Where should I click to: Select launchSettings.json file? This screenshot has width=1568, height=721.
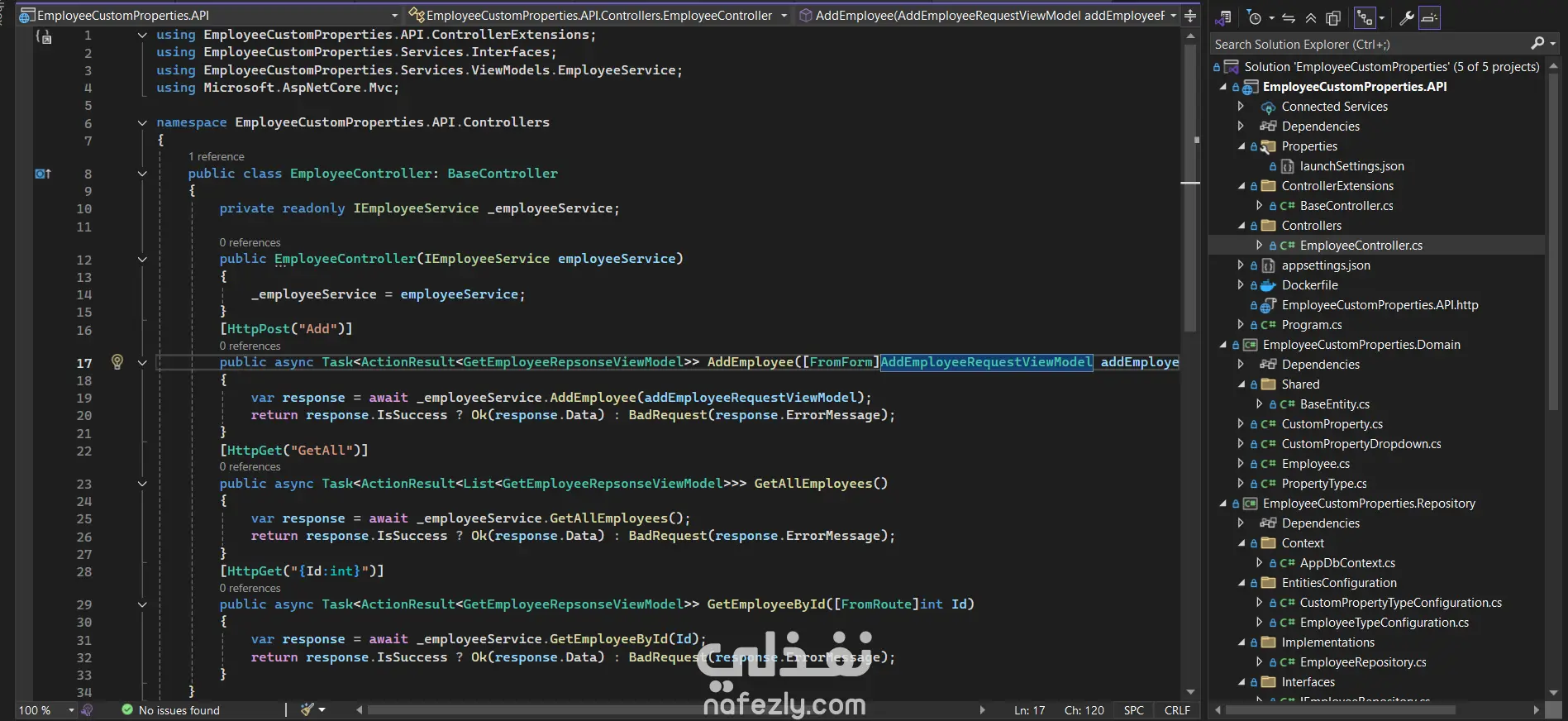pyautogui.click(x=1351, y=166)
